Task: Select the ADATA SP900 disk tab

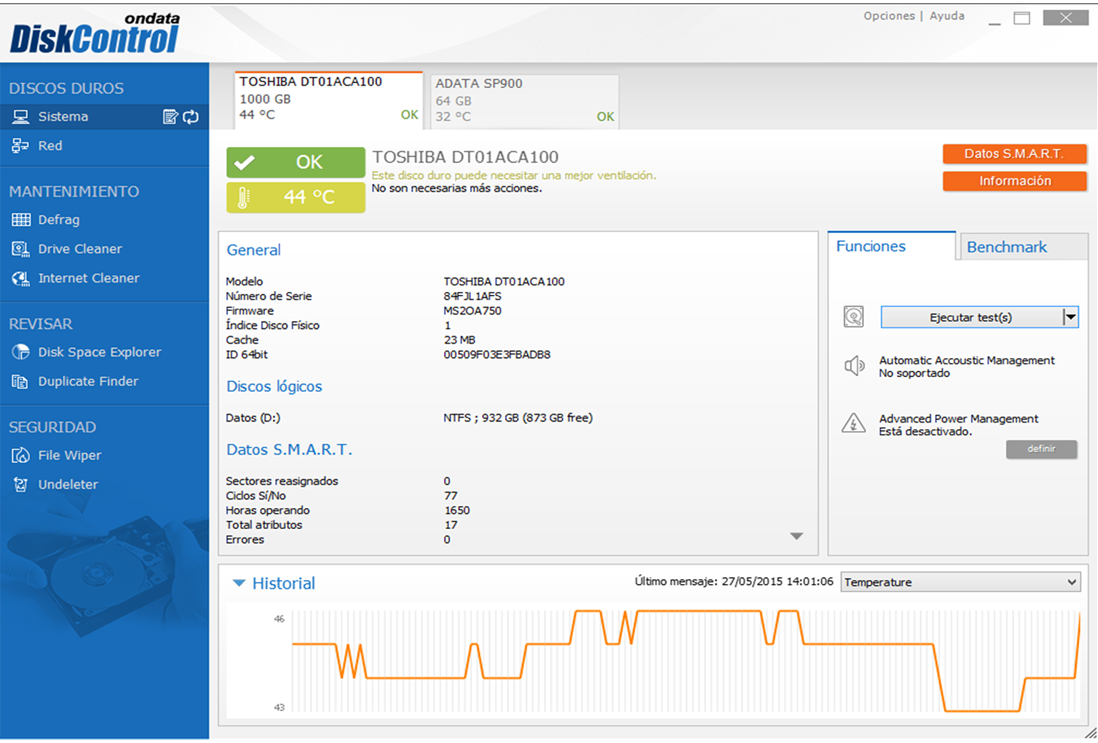Action: tap(524, 102)
